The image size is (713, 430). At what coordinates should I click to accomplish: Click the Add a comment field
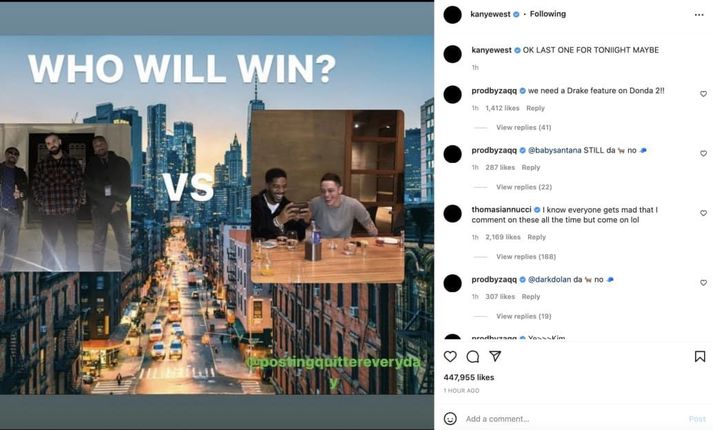(573, 419)
